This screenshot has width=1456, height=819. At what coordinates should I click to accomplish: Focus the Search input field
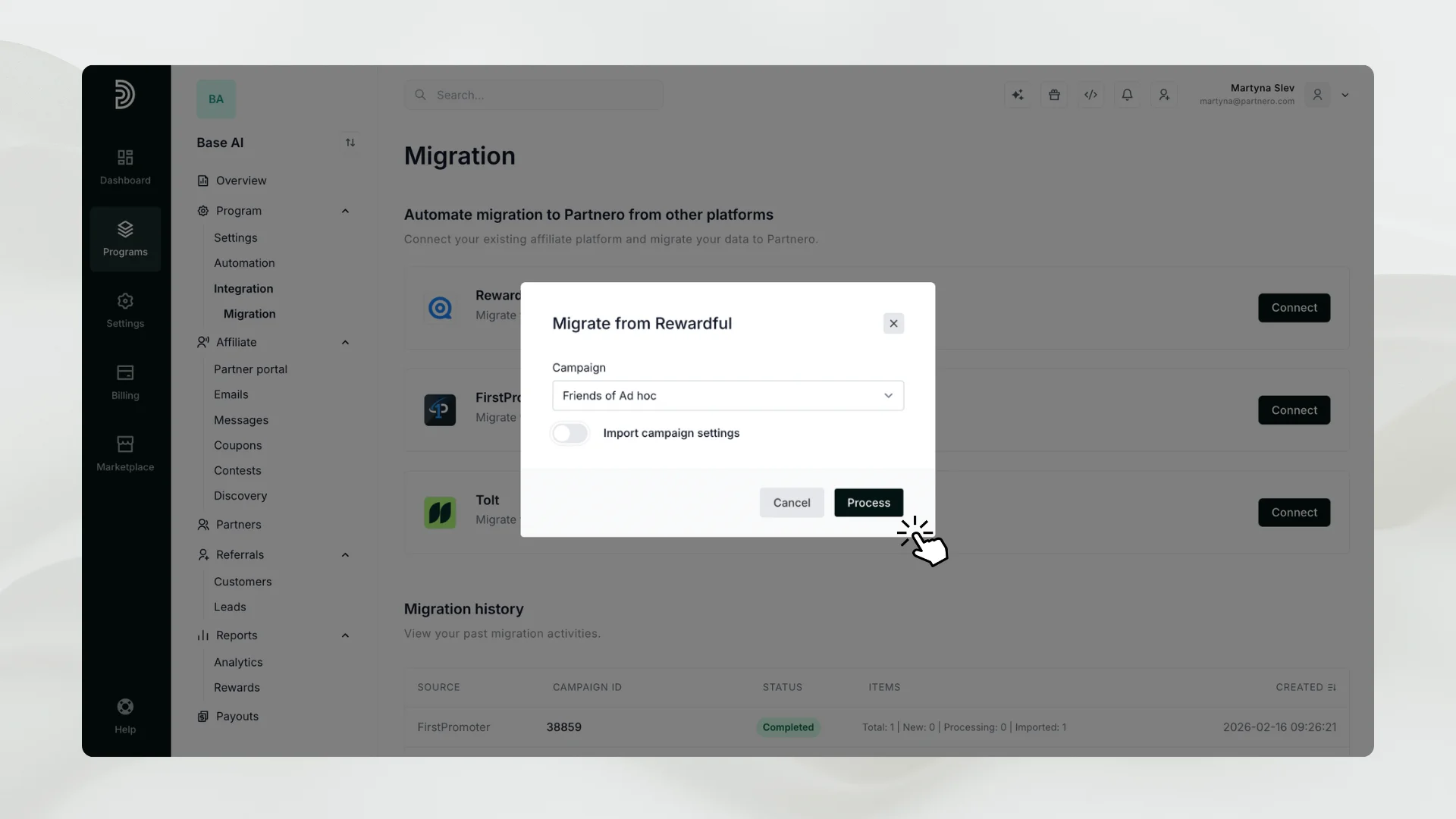[x=534, y=95]
